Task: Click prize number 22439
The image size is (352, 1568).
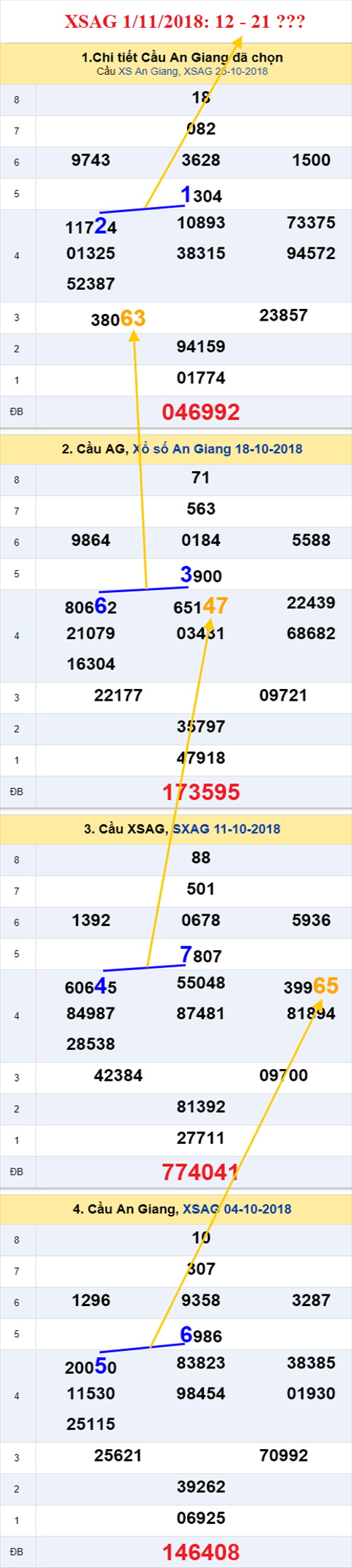Action: click(311, 603)
